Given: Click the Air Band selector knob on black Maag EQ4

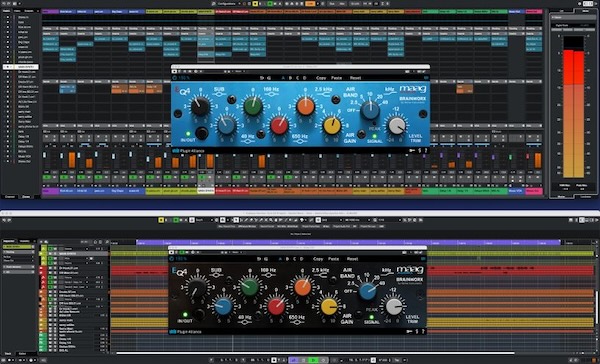Looking at the screenshot, I should (367, 291).
